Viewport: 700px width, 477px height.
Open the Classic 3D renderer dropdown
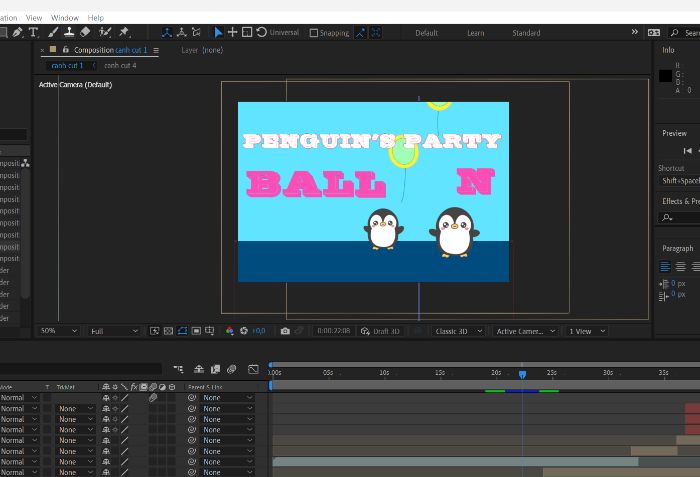tap(458, 331)
